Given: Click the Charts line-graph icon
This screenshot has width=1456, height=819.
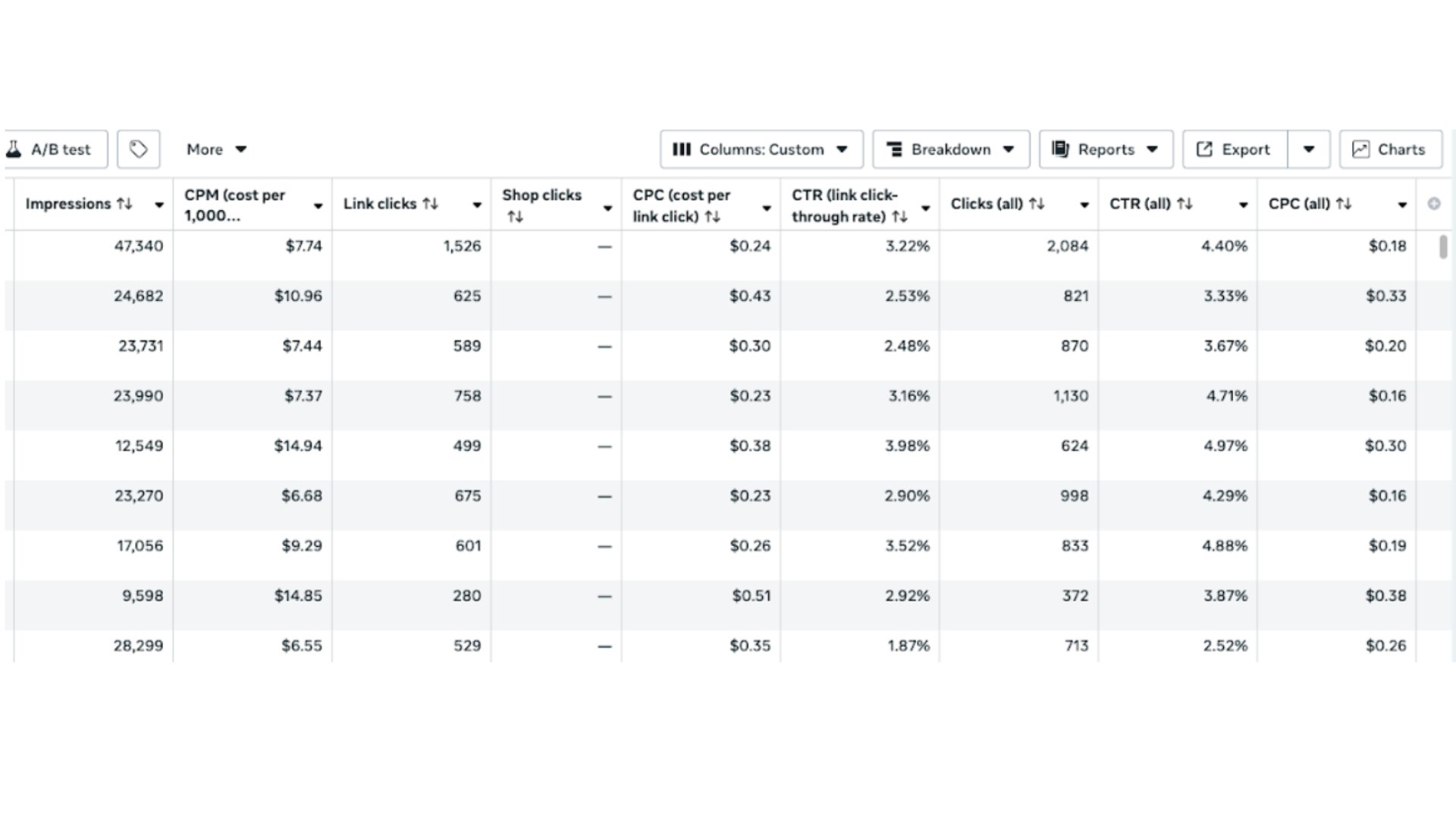Looking at the screenshot, I should point(1362,149).
